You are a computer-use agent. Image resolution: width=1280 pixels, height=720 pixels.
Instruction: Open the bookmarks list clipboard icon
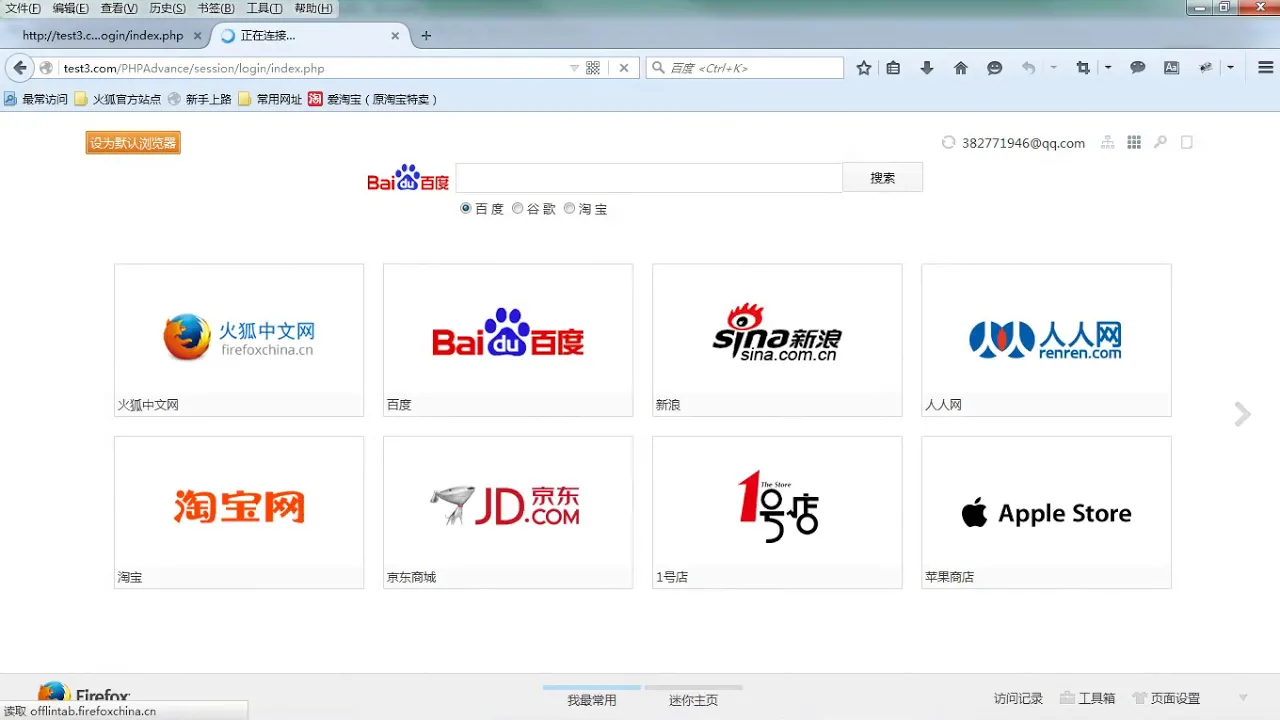click(894, 68)
